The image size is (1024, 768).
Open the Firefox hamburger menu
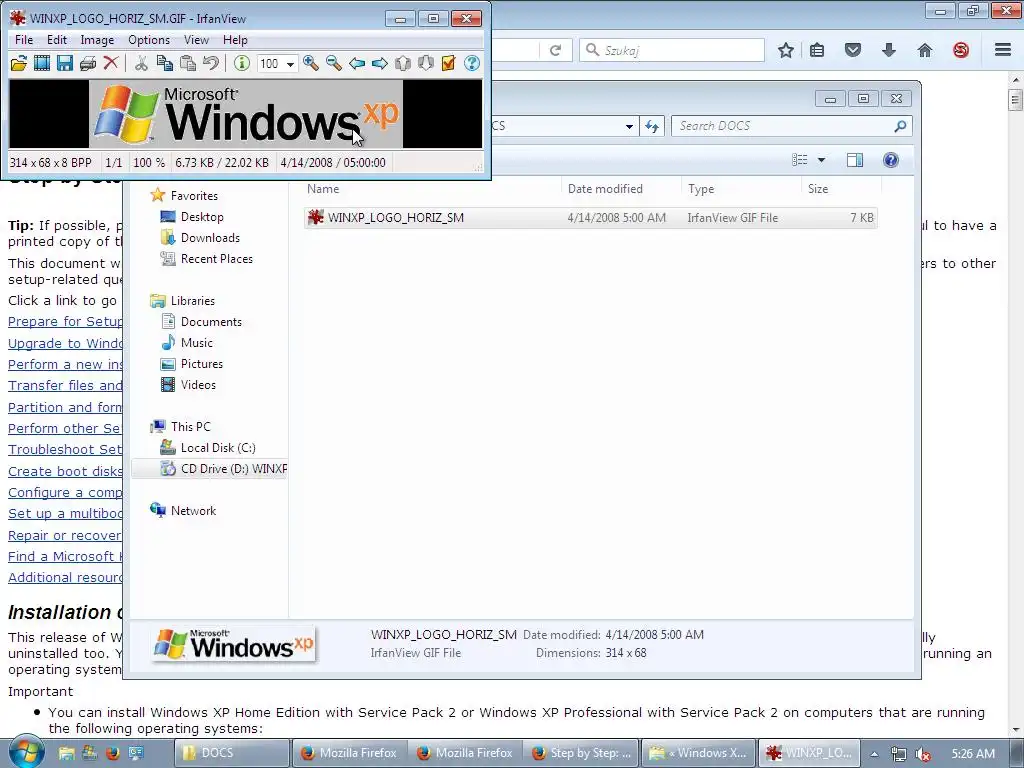point(1003,50)
